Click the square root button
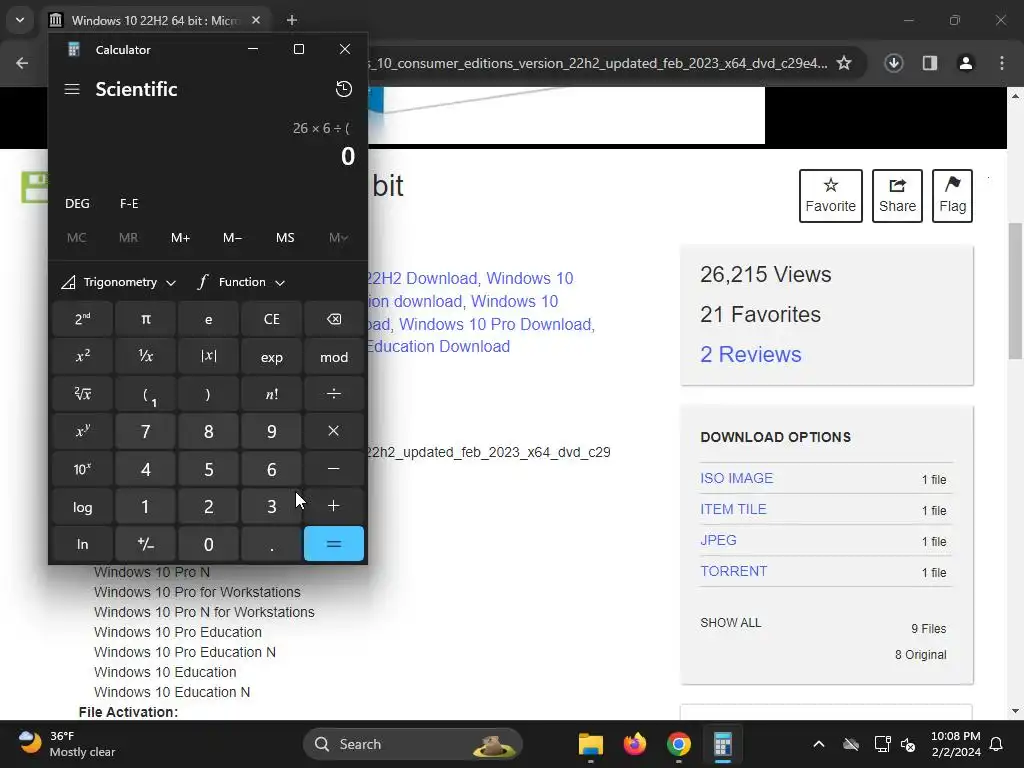This screenshot has height=768, width=1024. click(x=82, y=394)
